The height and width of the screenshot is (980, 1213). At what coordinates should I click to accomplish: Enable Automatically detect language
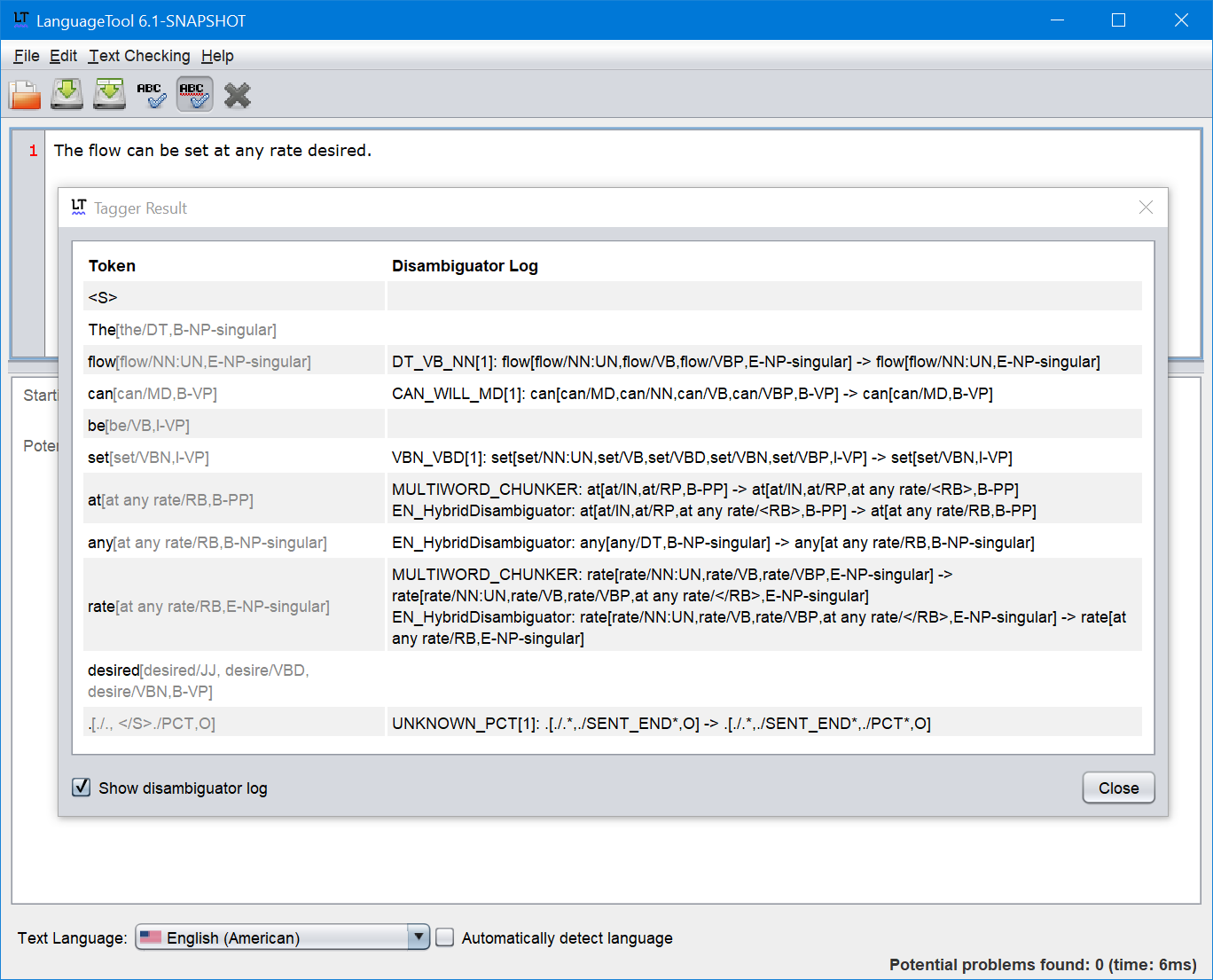tap(444, 937)
